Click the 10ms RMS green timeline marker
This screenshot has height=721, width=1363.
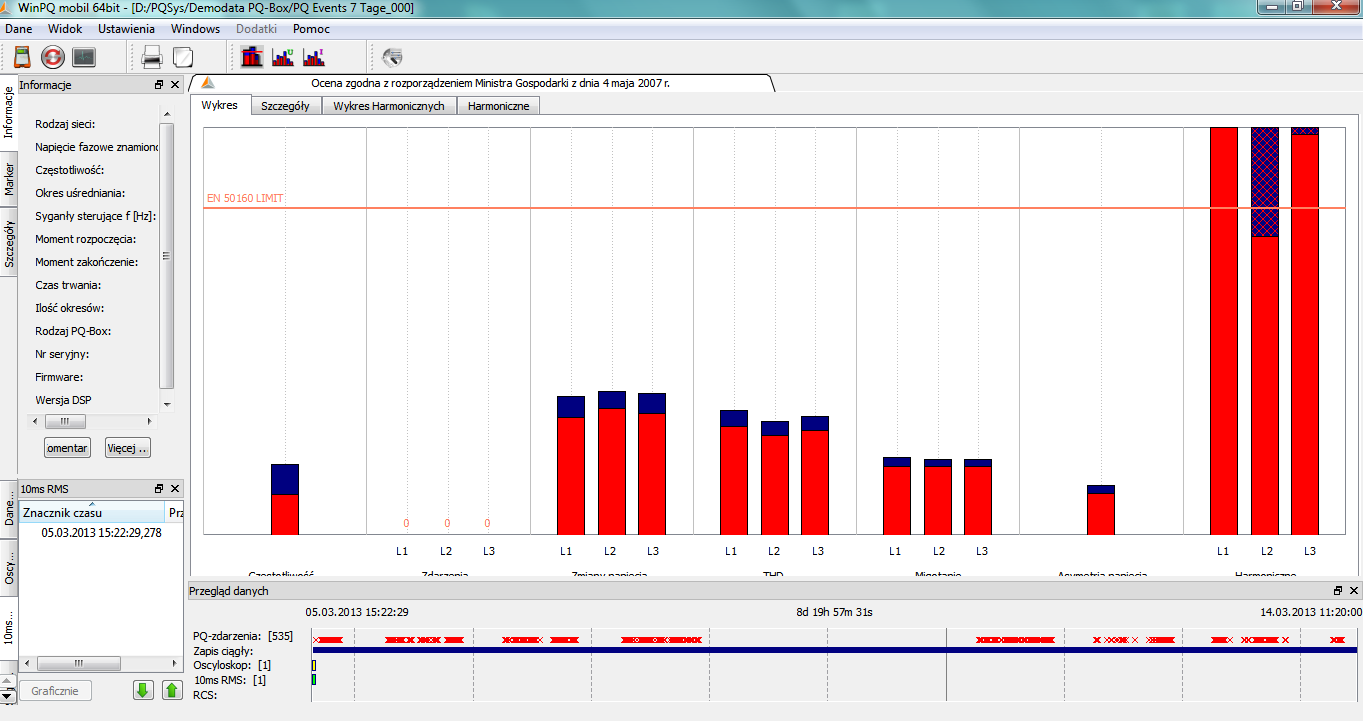[x=314, y=680]
